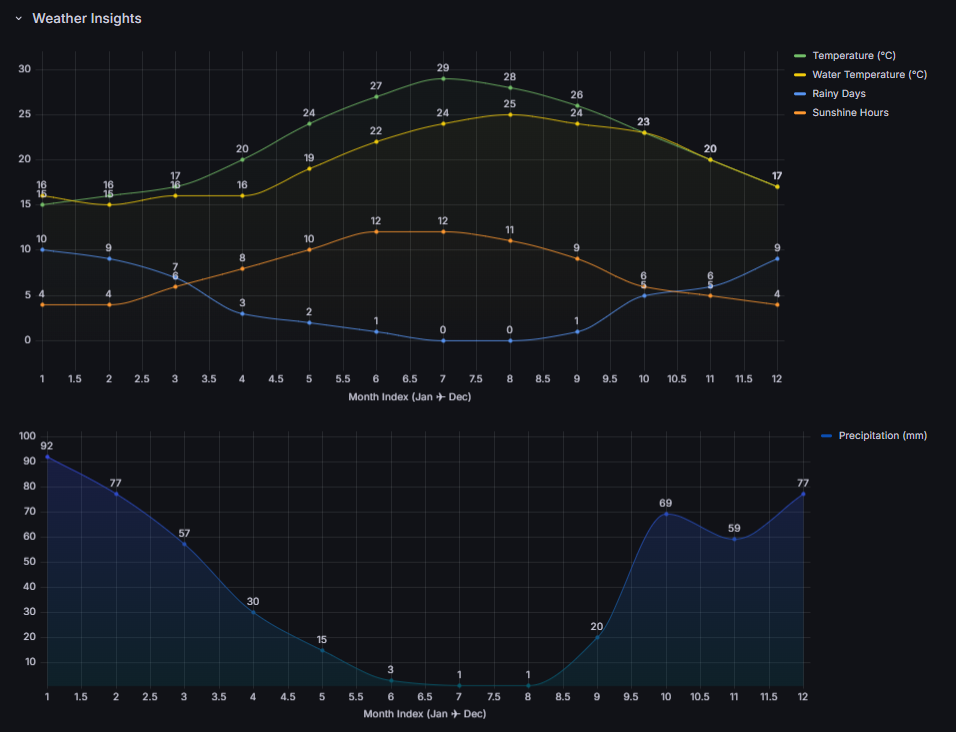Collapse the Weather Insights row chevron
This screenshot has width=956, height=732.
coord(18,19)
